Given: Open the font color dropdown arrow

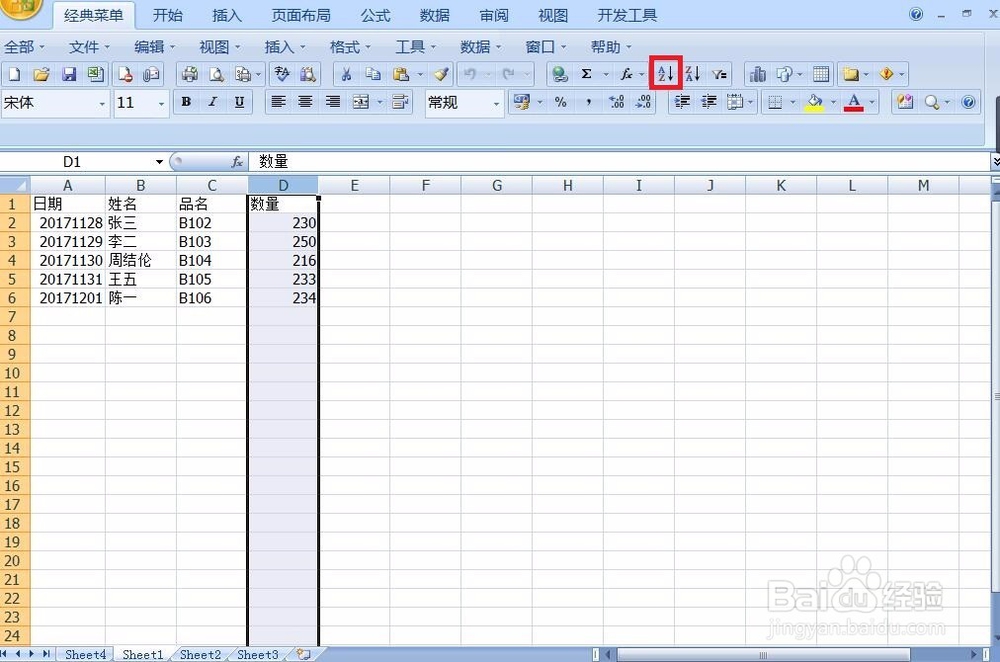Looking at the screenshot, I should 872,102.
